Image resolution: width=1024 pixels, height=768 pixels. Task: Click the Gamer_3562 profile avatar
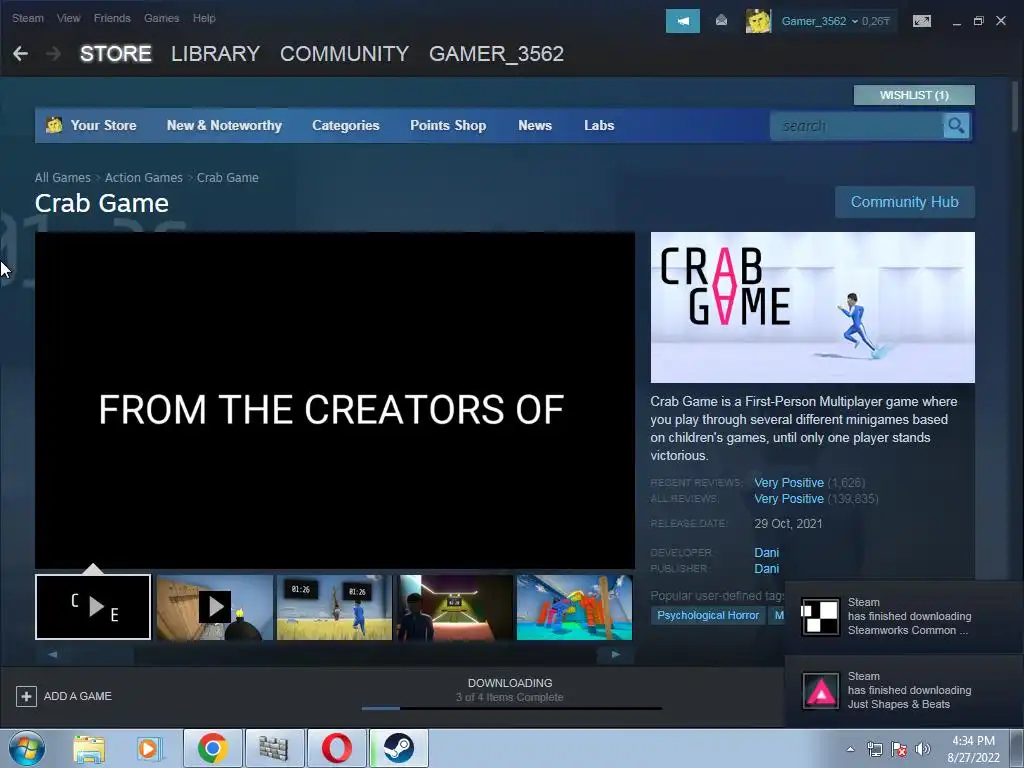click(758, 21)
